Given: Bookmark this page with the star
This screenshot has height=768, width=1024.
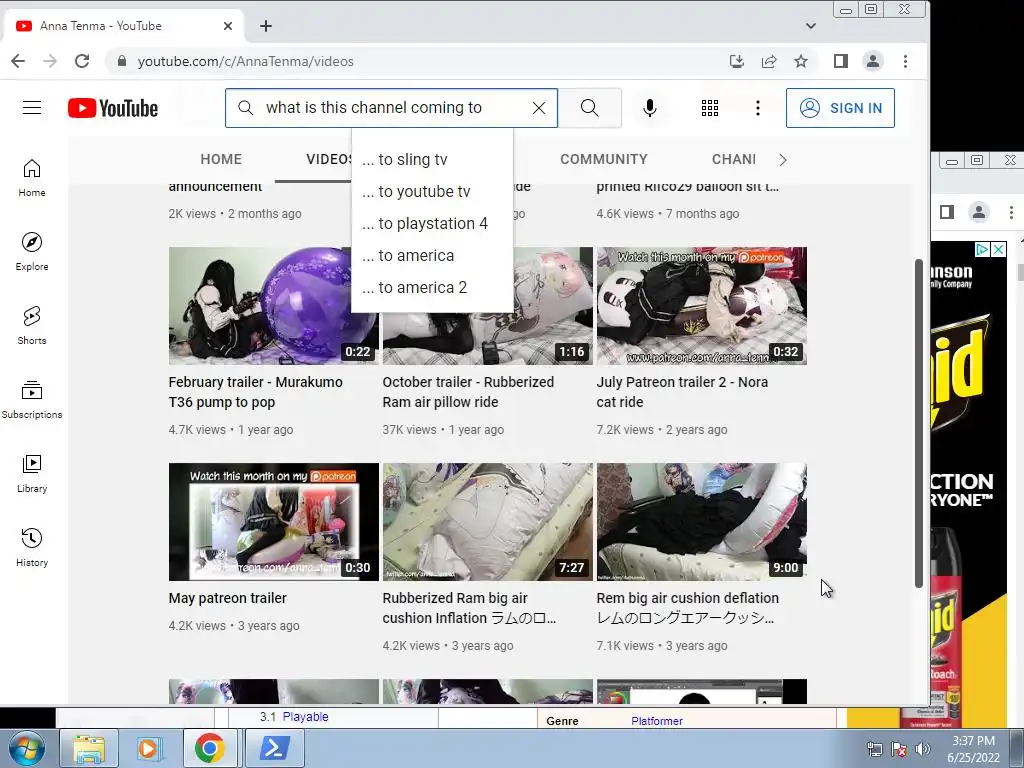Looking at the screenshot, I should tap(801, 61).
